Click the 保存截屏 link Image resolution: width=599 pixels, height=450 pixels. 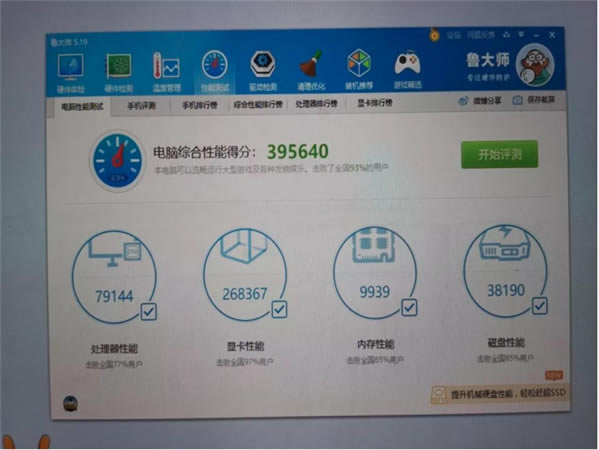point(541,100)
